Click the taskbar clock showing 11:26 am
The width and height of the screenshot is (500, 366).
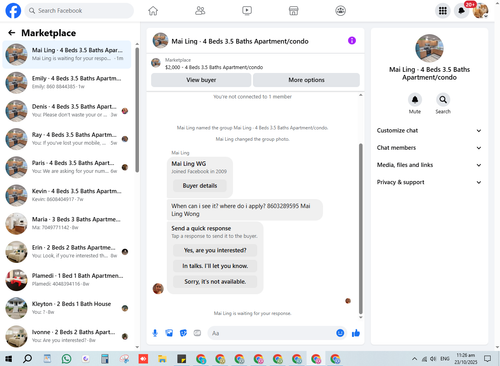click(x=466, y=359)
